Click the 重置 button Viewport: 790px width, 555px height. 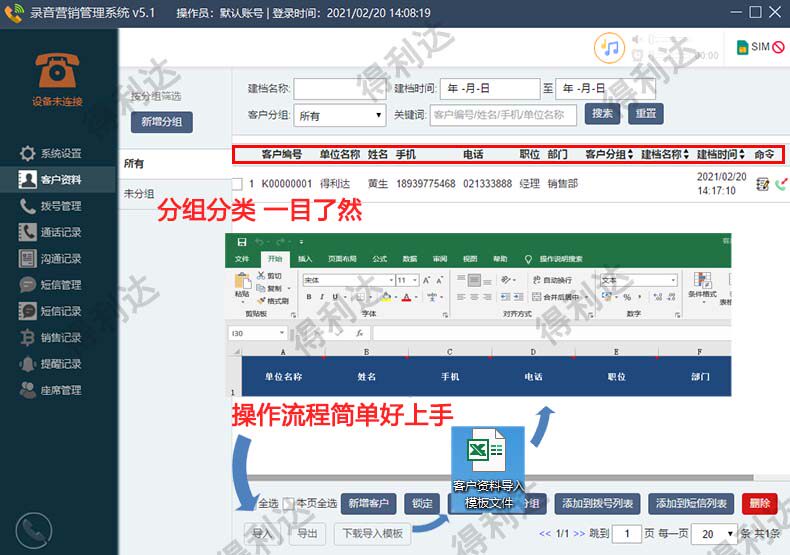pyautogui.click(x=646, y=114)
